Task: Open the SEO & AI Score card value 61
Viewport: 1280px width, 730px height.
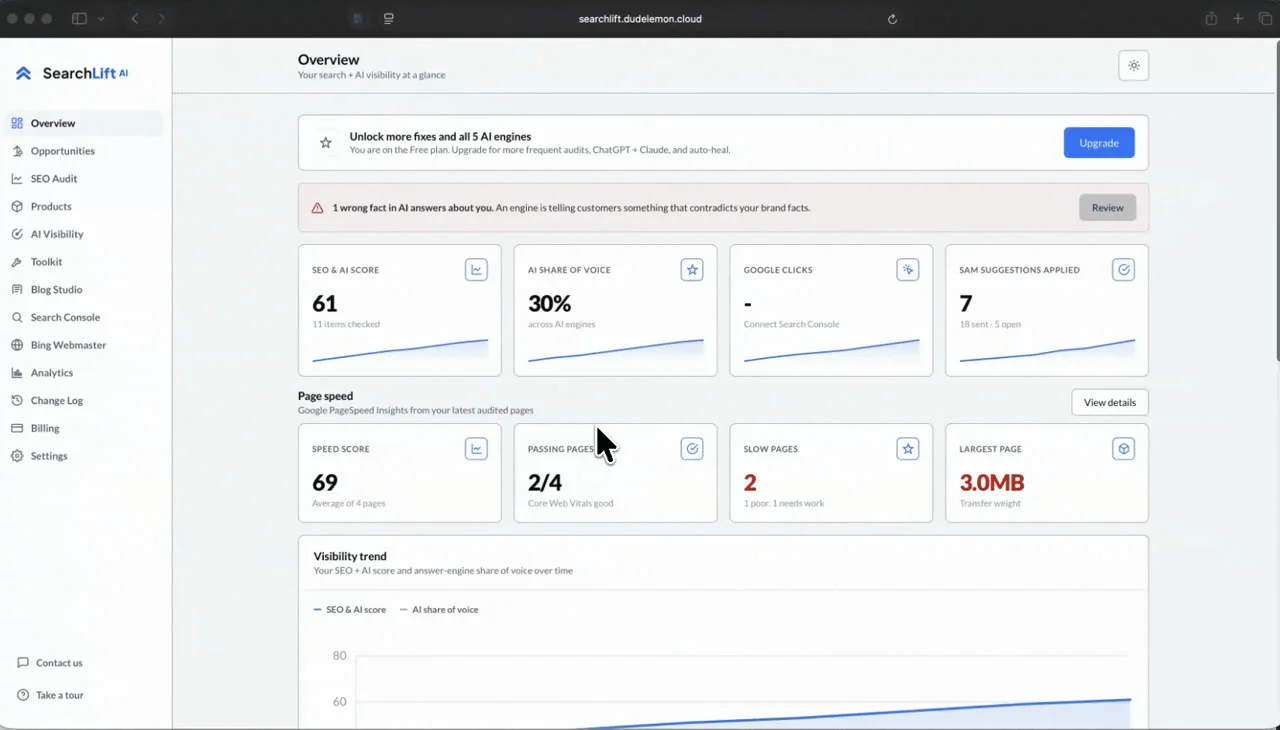Action: [325, 303]
